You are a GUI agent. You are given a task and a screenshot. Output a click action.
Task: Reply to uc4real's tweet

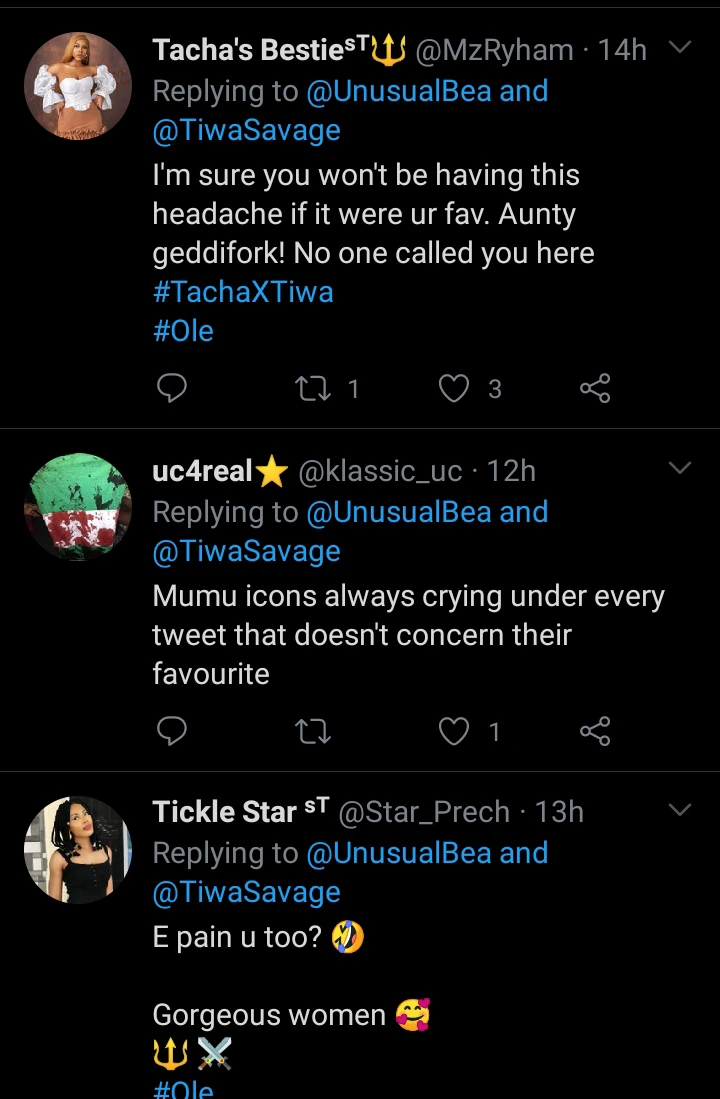click(x=173, y=733)
